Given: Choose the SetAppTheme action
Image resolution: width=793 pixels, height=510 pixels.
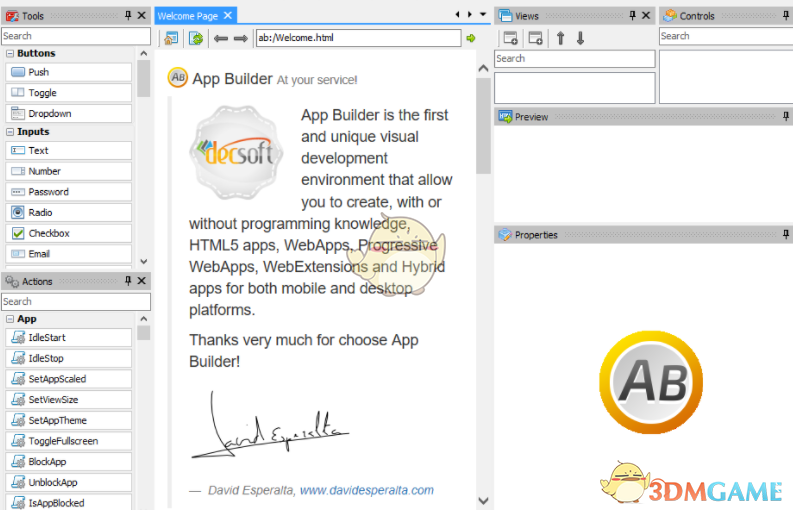Looking at the screenshot, I should [69, 421].
